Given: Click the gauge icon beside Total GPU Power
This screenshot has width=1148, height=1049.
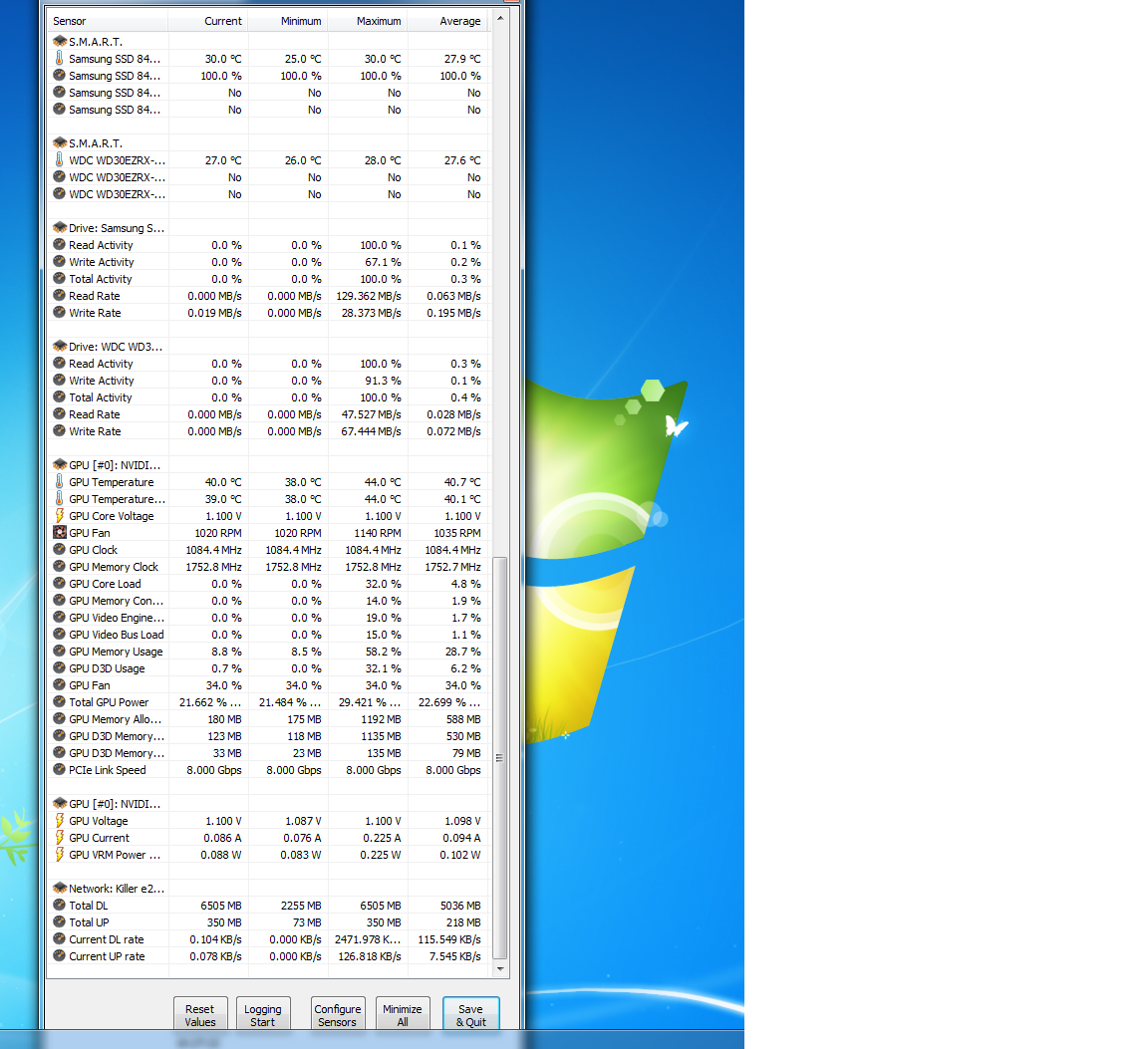Looking at the screenshot, I should [x=60, y=701].
